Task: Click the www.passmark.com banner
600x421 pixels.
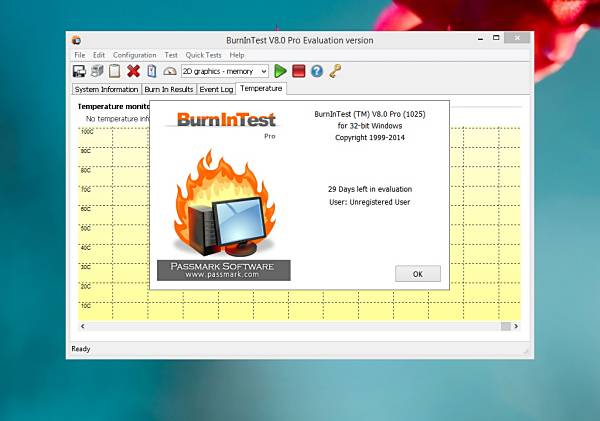Action: (x=224, y=270)
